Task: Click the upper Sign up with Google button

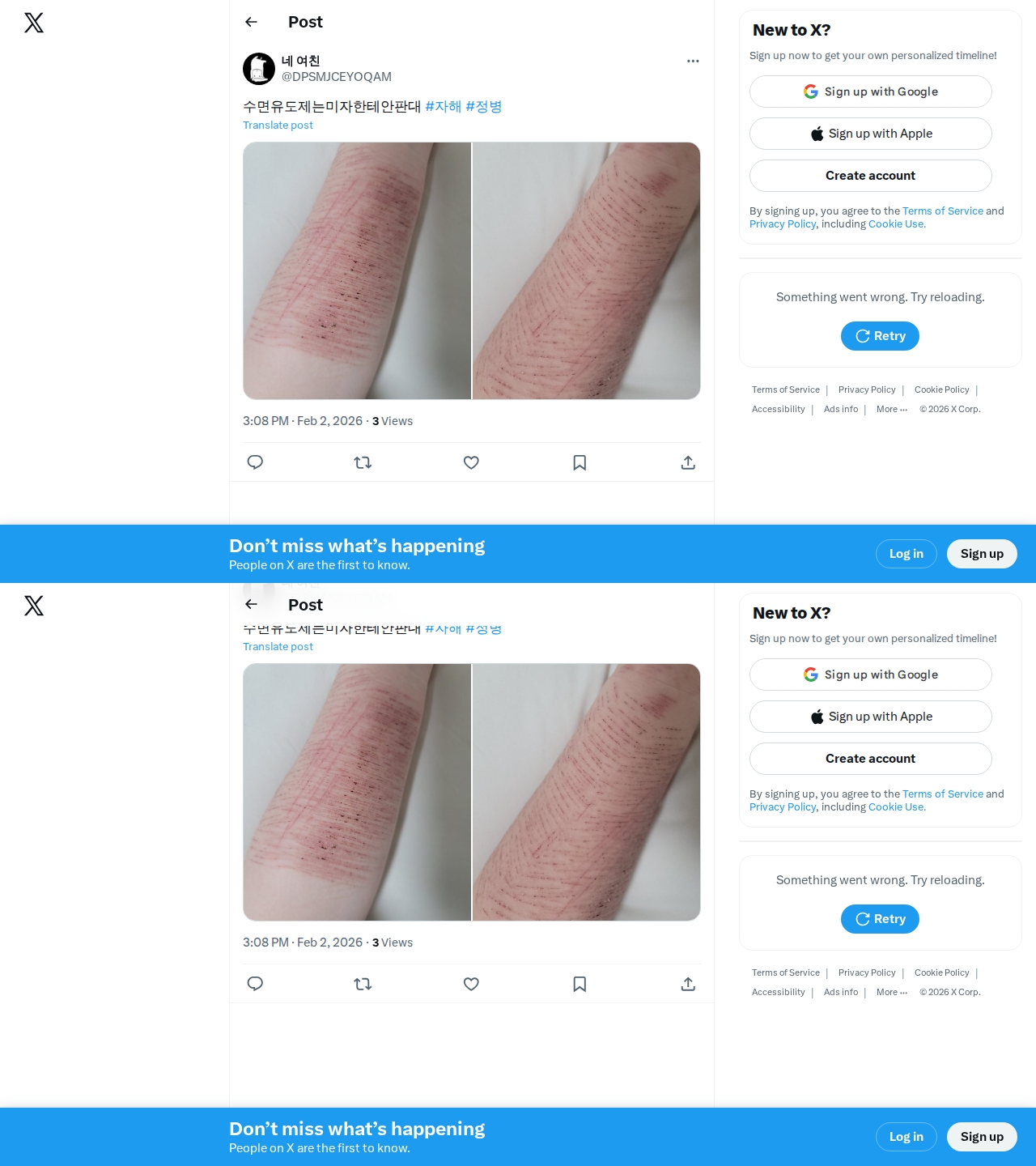Action: click(x=871, y=91)
